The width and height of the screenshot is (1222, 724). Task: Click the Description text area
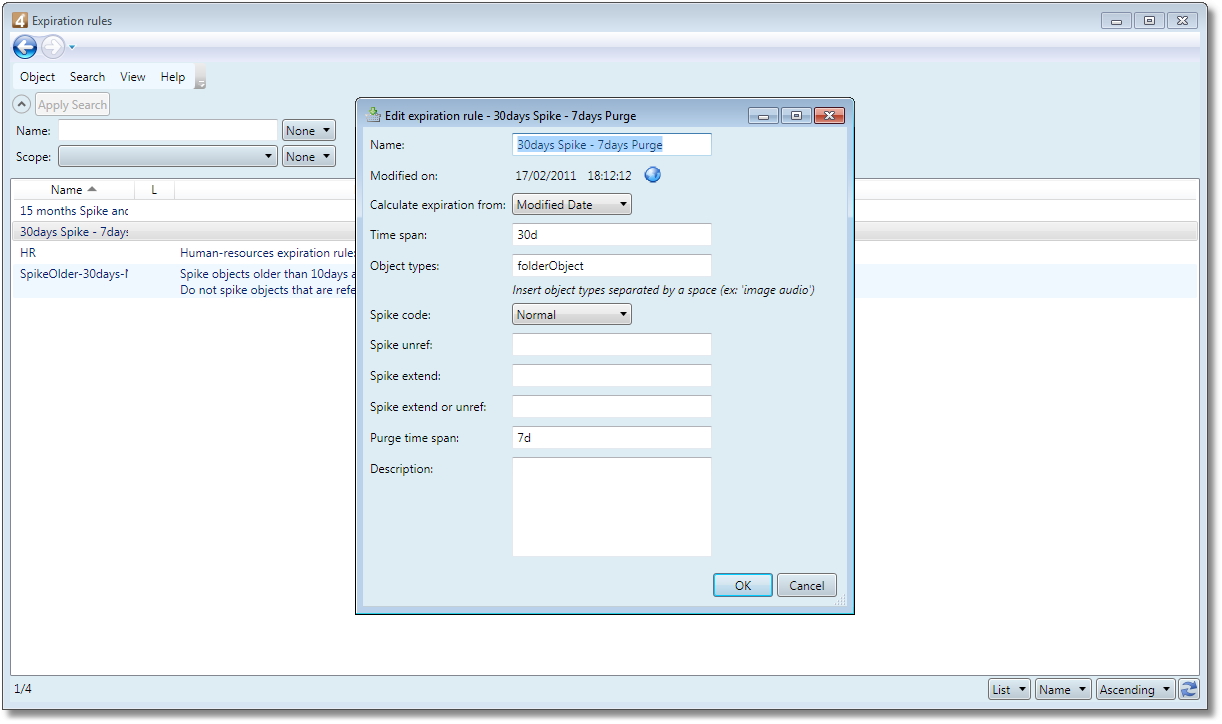pyautogui.click(x=612, y=507)
